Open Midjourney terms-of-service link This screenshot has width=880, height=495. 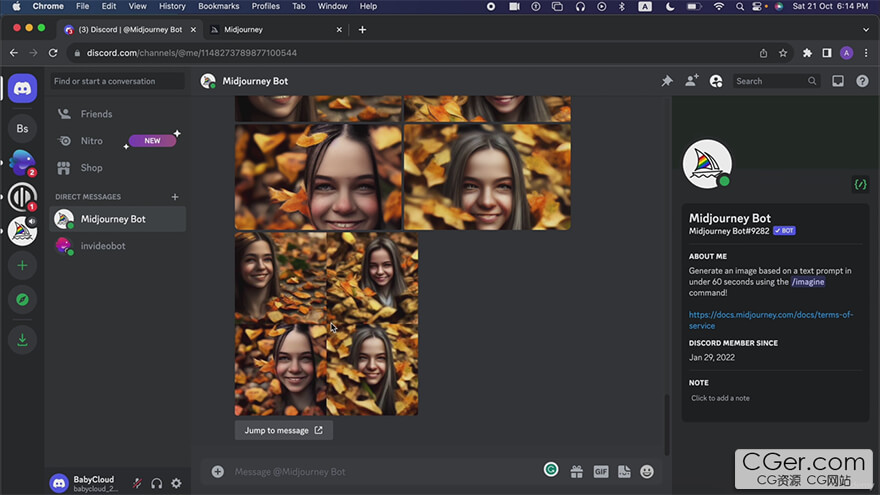pyautogui.click(x=771, y=320)
